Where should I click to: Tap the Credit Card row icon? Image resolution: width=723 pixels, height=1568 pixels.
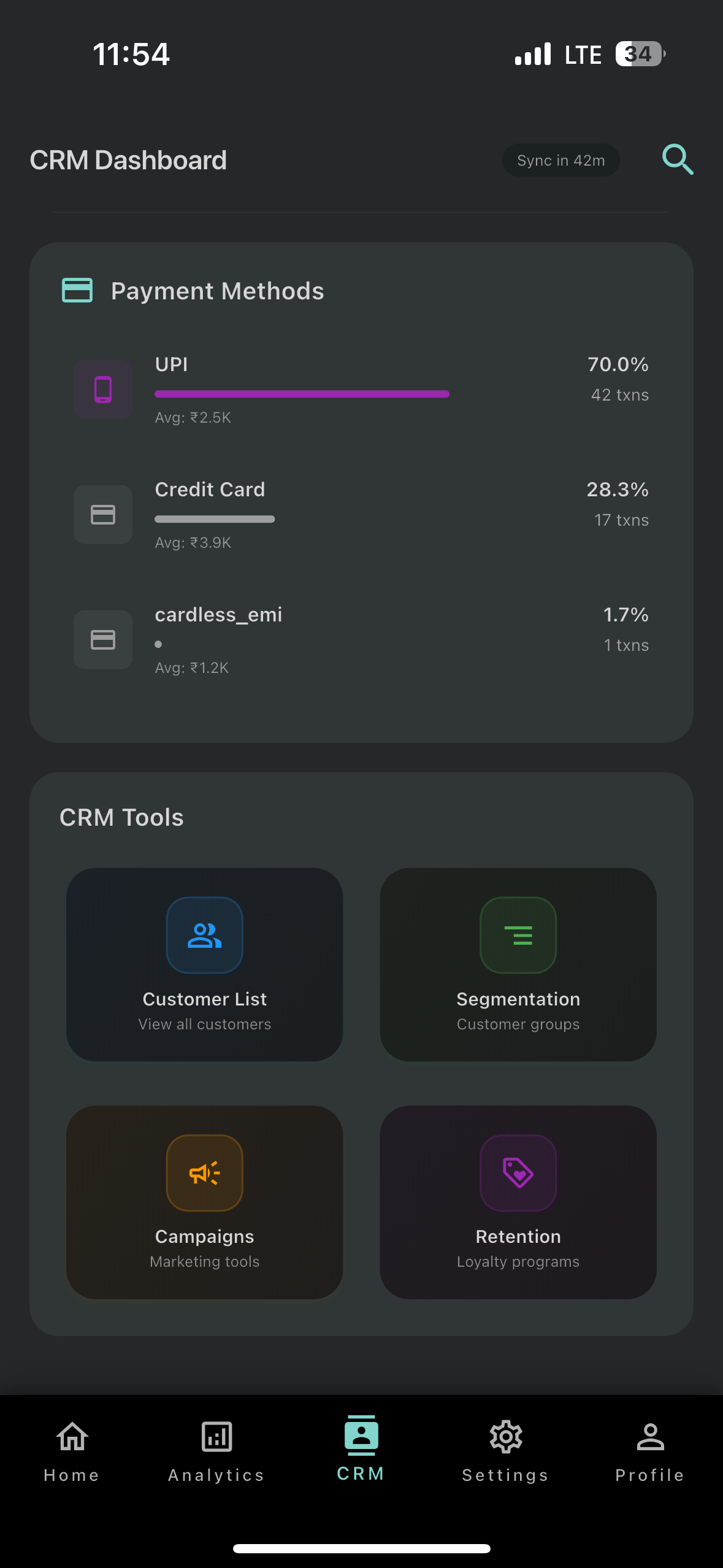[x=103, y=515]
